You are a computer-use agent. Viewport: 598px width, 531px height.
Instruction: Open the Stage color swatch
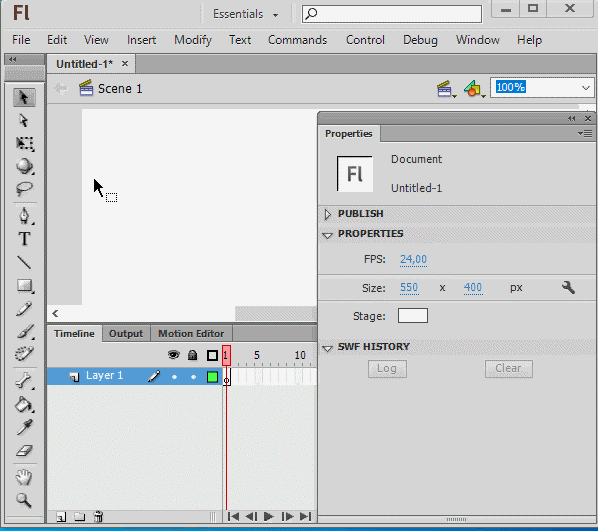413,316
